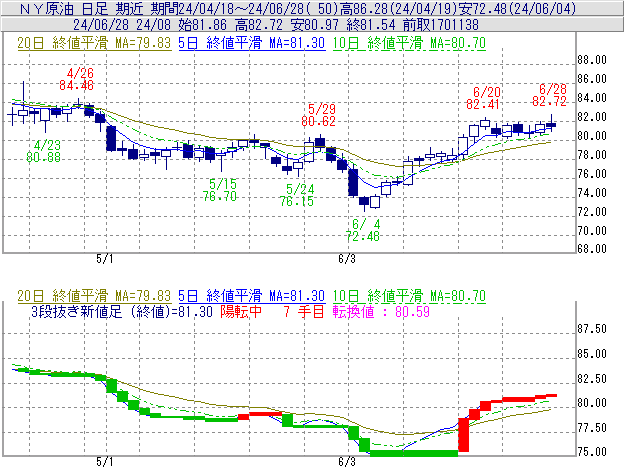Click the 5/24 76.15 low label
This screenshot has width=624, height=475.
click(297, 195)
